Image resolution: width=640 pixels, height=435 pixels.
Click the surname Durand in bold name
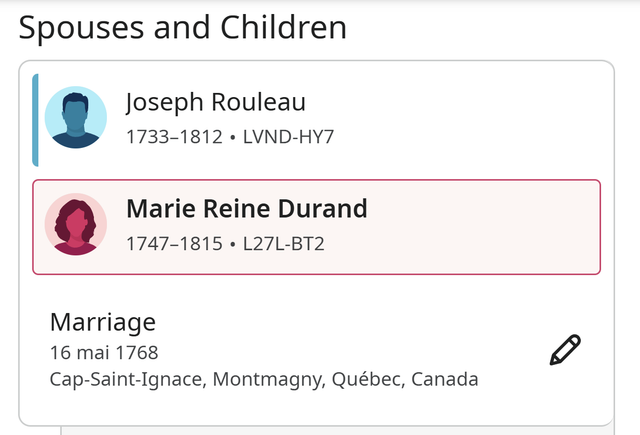tap(323, 209)
